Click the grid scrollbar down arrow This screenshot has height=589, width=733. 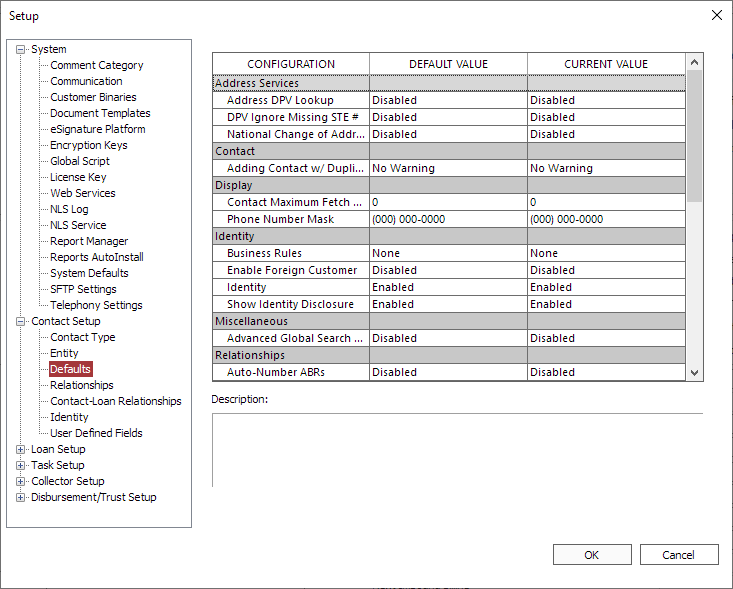[694, 373]
